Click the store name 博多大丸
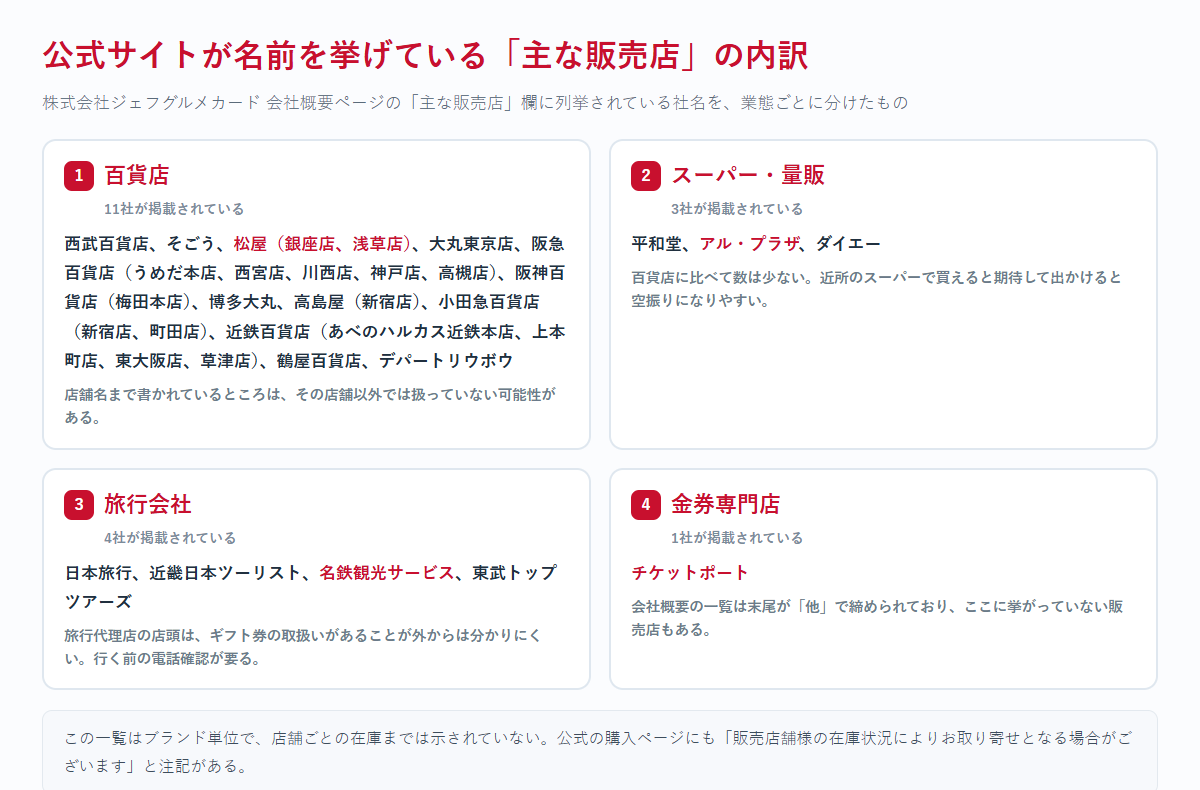The height and width of the screenshot is (790, 1200). [x=243, y=301]
